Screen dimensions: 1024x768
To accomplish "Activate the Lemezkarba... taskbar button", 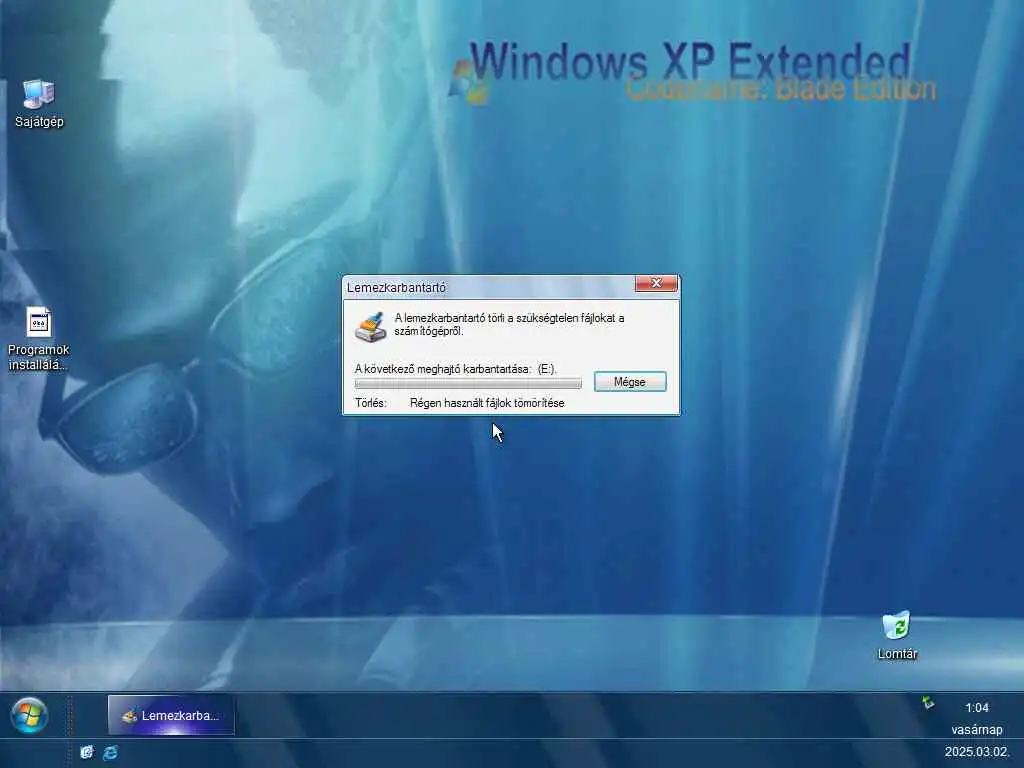I will [x=171, y=715].
